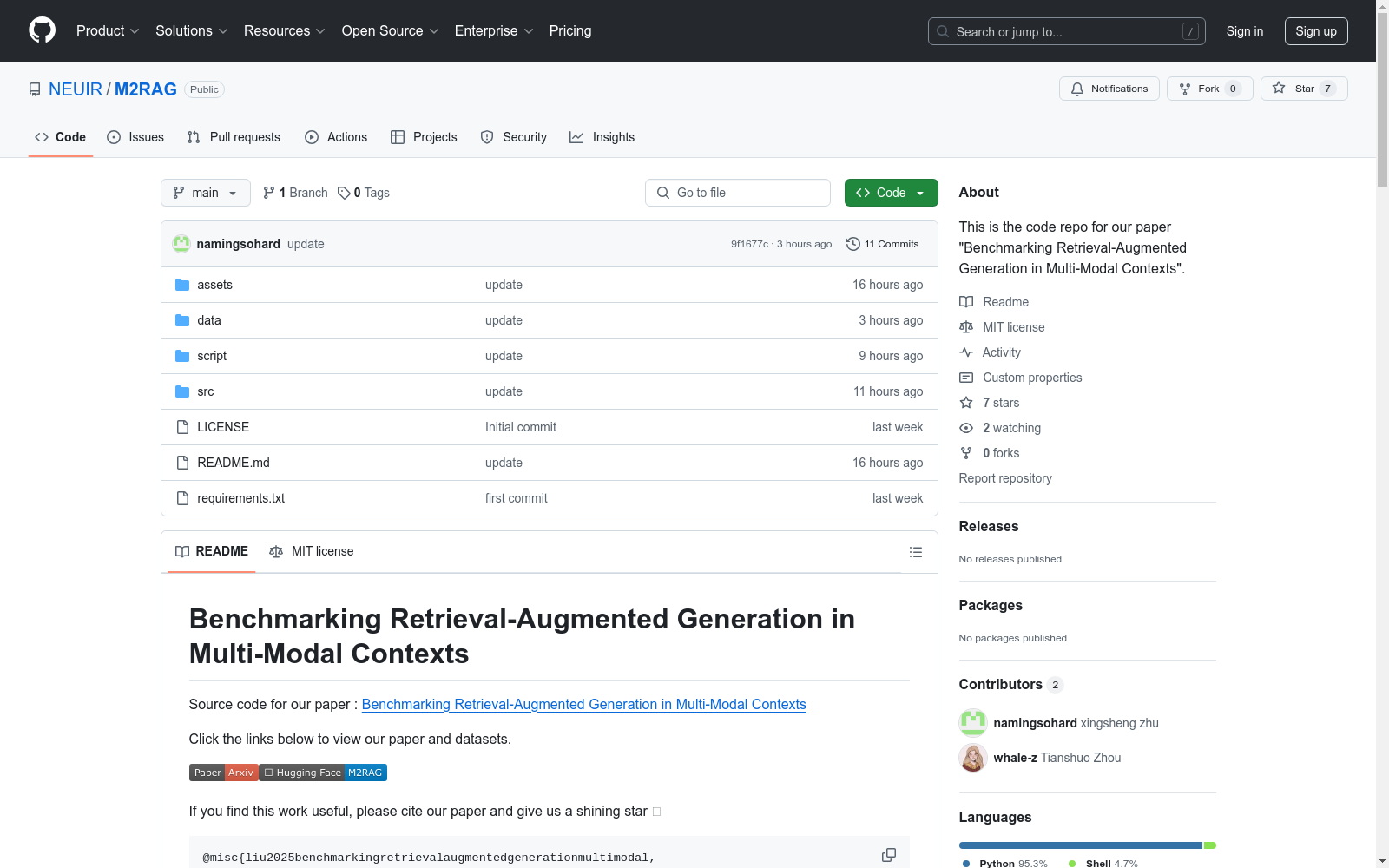
Task: Open Custom properties link
Action: [1021, 378]
